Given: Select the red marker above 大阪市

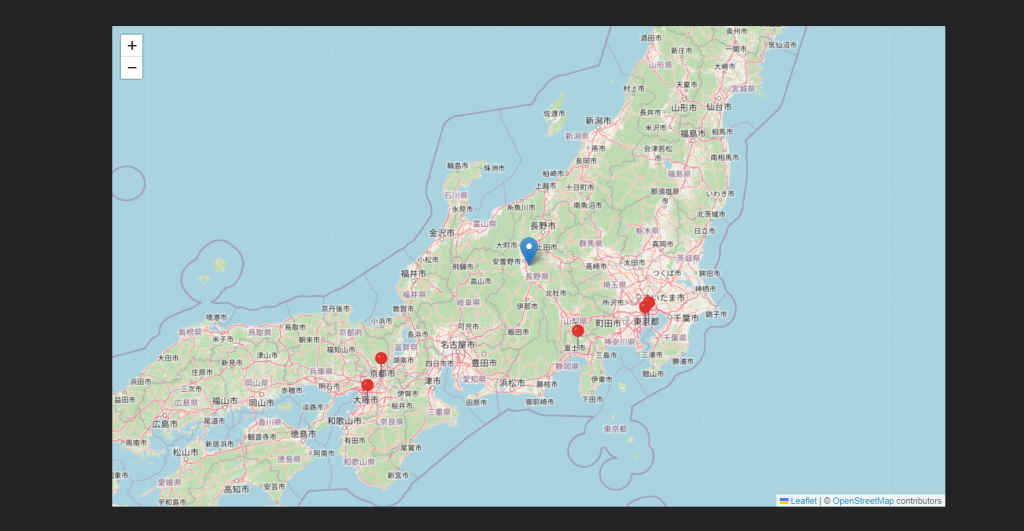Looking at the screenshot, I should click(368, 385).
